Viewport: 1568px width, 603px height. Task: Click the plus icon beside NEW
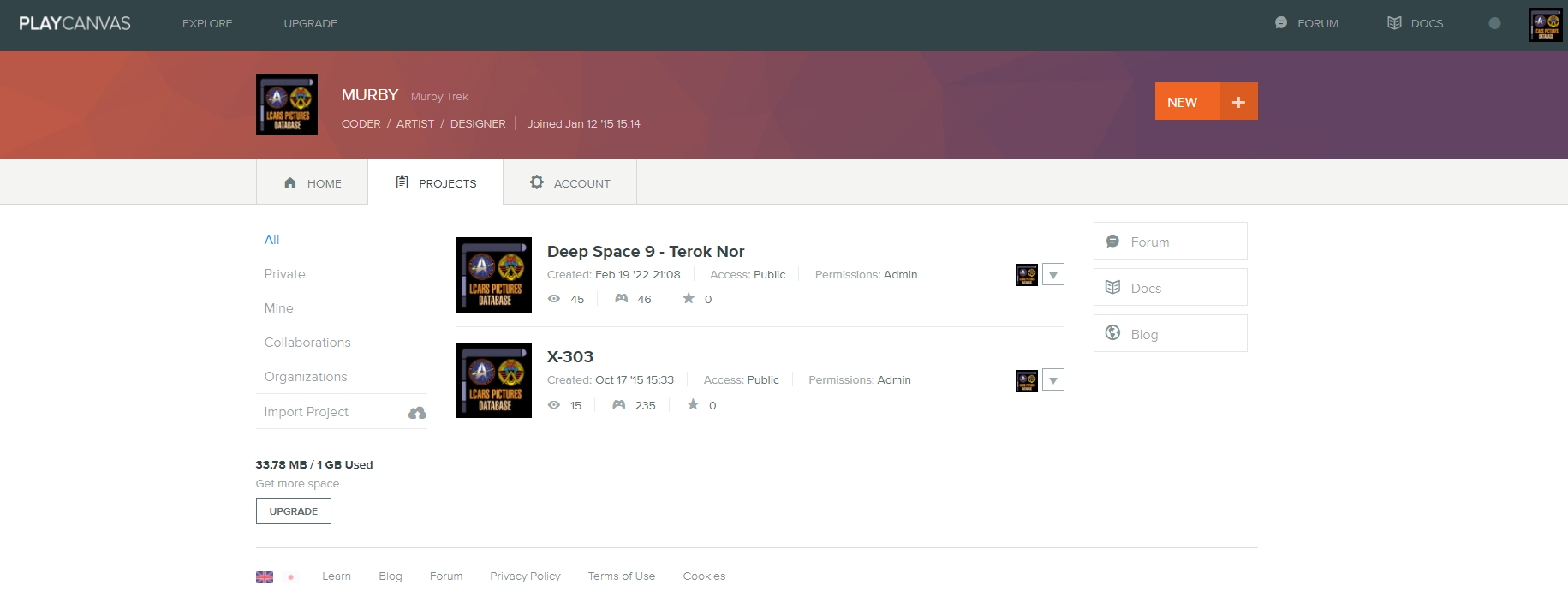(1238, 102)
